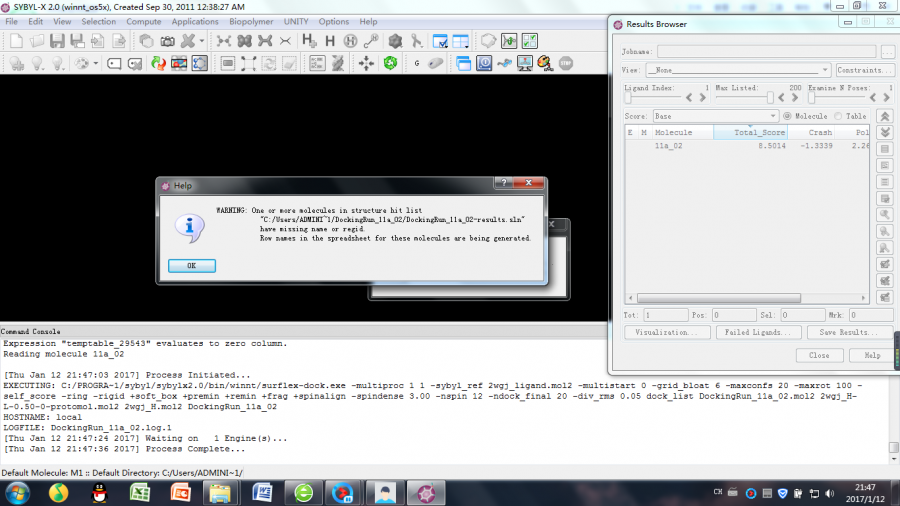Click the Jobname input field
This screenshot has width=900, height=506.
click(x=766, y=52)
